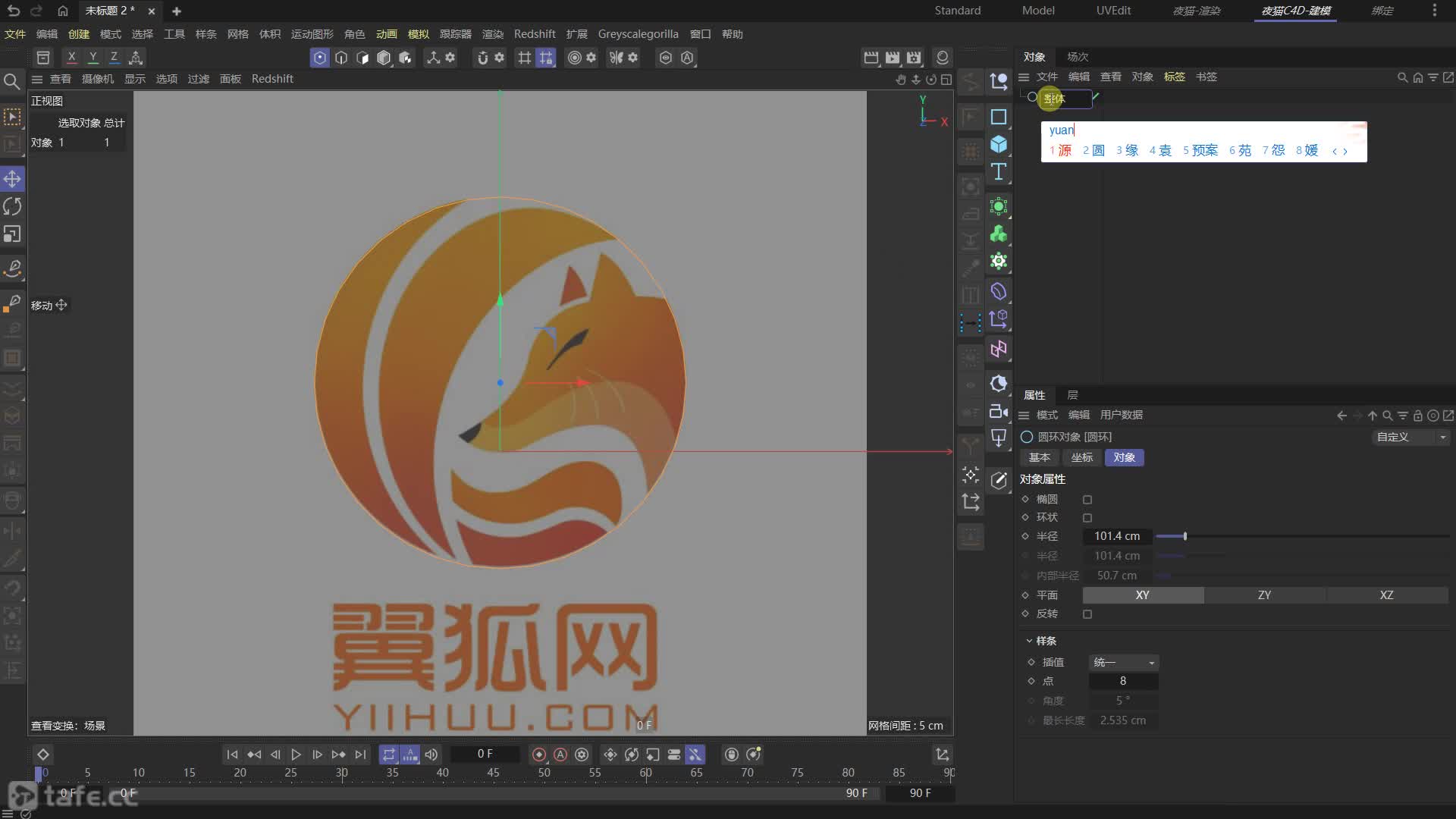Open the 自定义 preset dropdown
This screenshot has height=819, width=1456.
coord(1410,438)
